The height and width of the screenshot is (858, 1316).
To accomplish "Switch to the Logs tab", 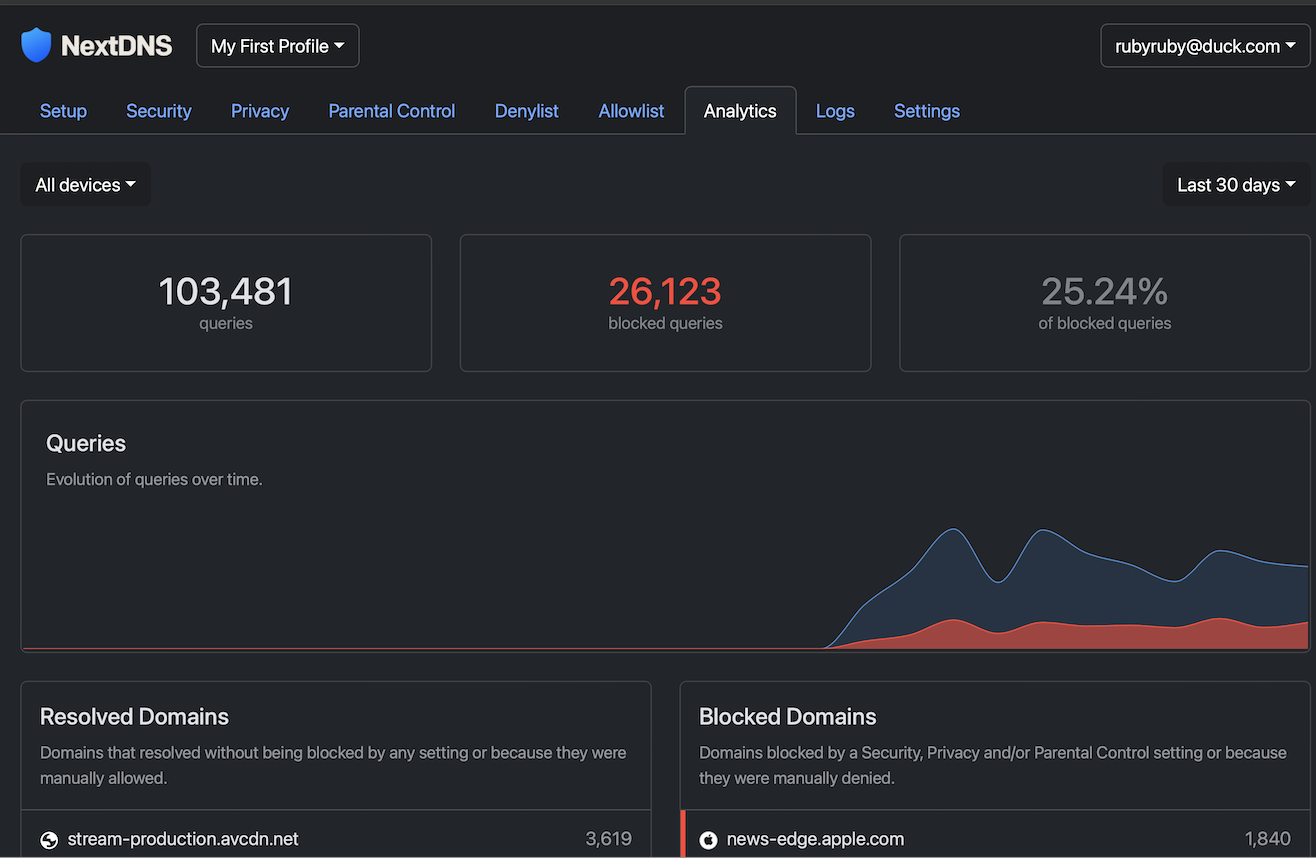I will tap(835, 111).
